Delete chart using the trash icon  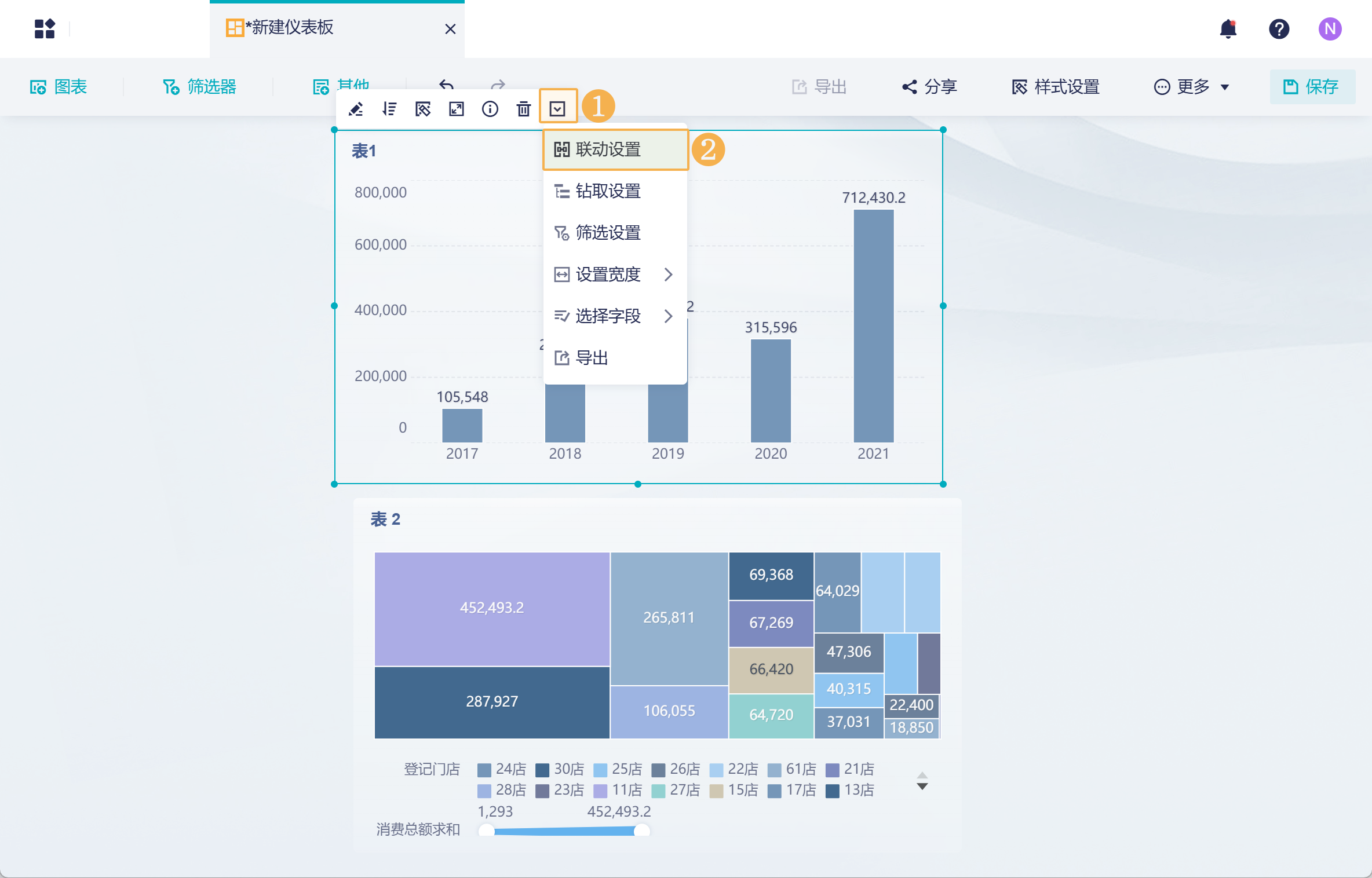tap(524, 109)
